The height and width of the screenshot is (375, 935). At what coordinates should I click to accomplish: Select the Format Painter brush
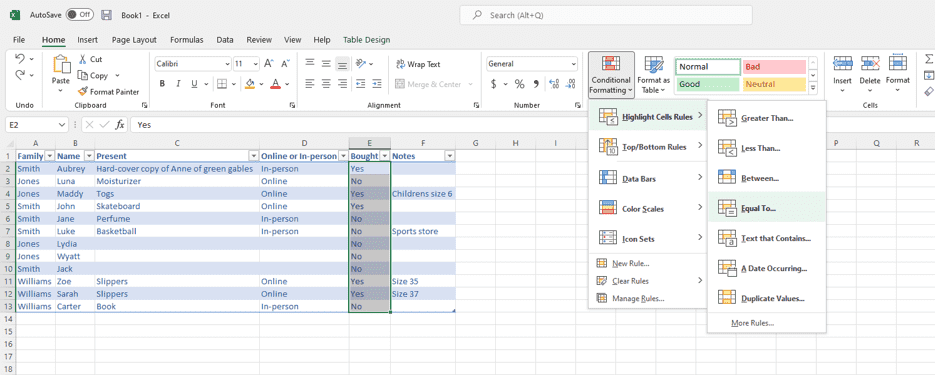(x=83, y=92)
